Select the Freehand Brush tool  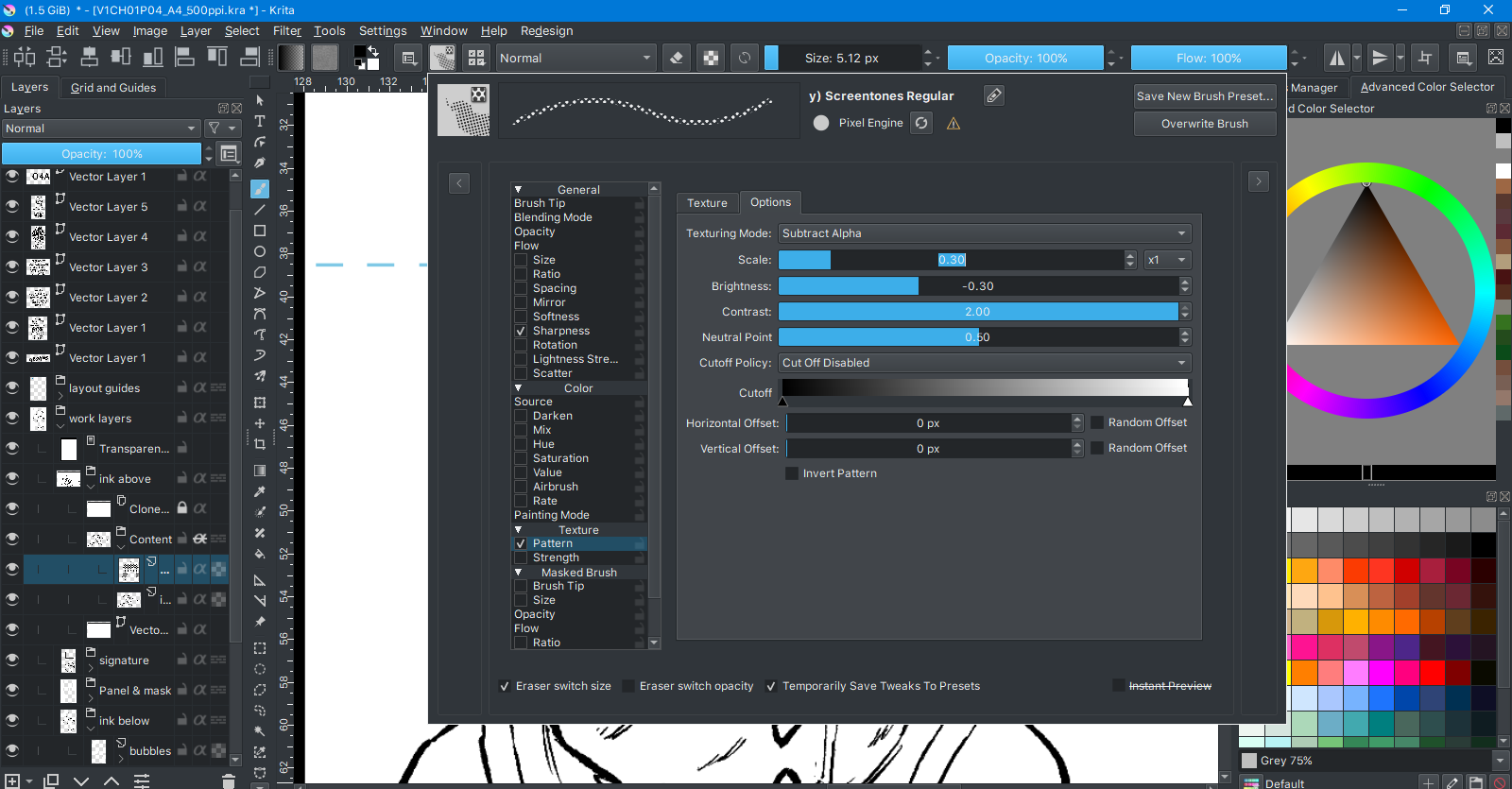pos(260,189)
